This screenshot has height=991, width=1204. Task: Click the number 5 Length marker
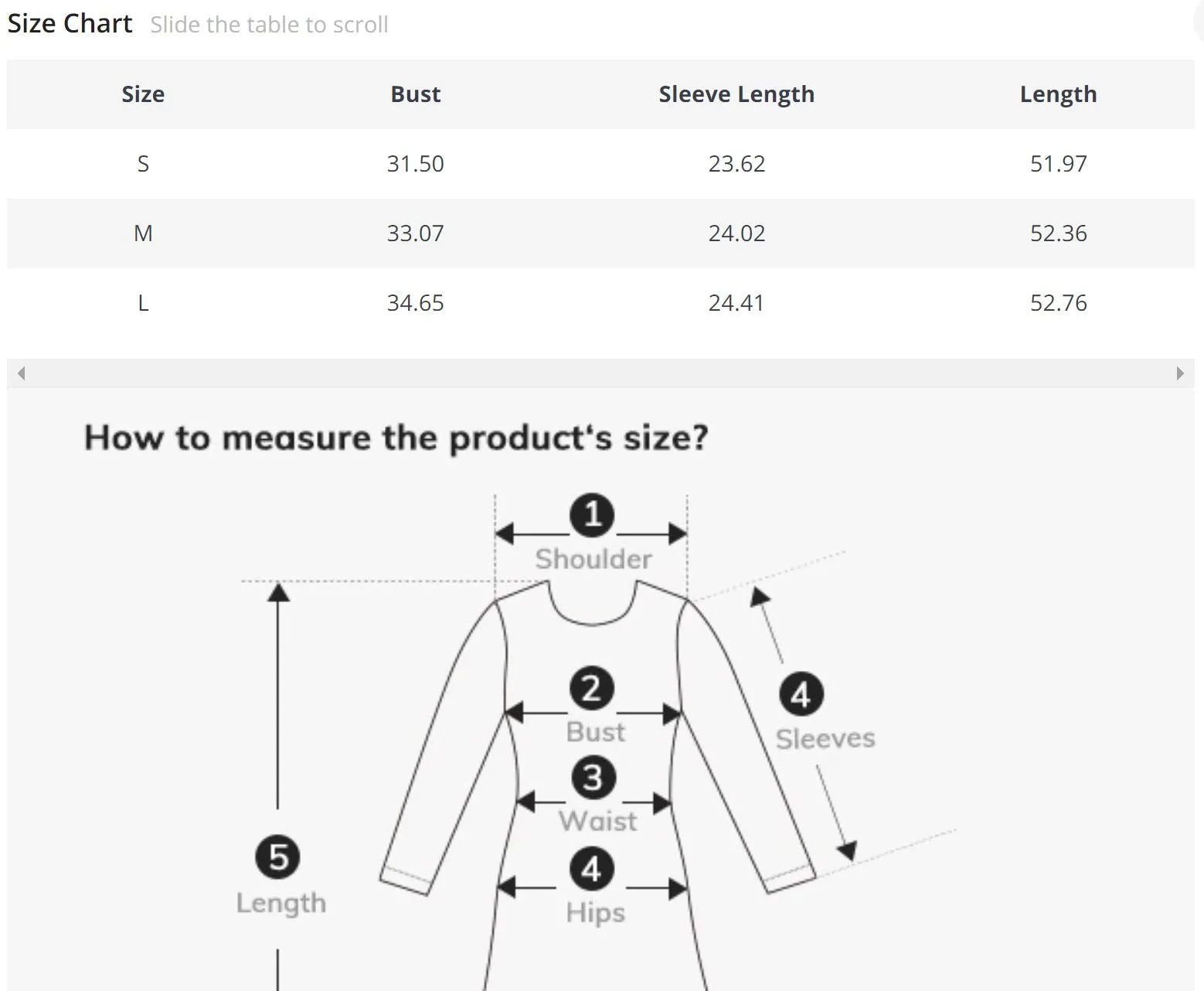277,856
